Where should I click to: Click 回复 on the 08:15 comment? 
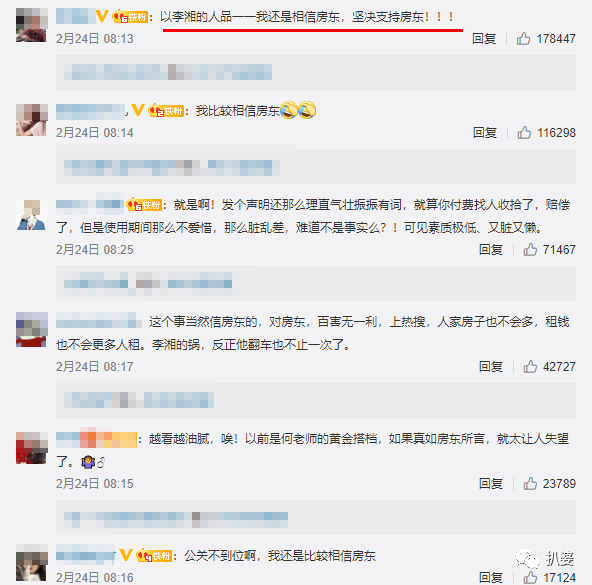click(491, 483)
